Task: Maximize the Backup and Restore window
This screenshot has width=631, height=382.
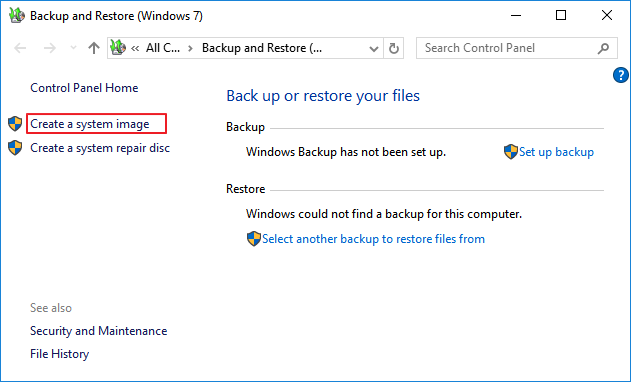Action: (x=561, y=15)
